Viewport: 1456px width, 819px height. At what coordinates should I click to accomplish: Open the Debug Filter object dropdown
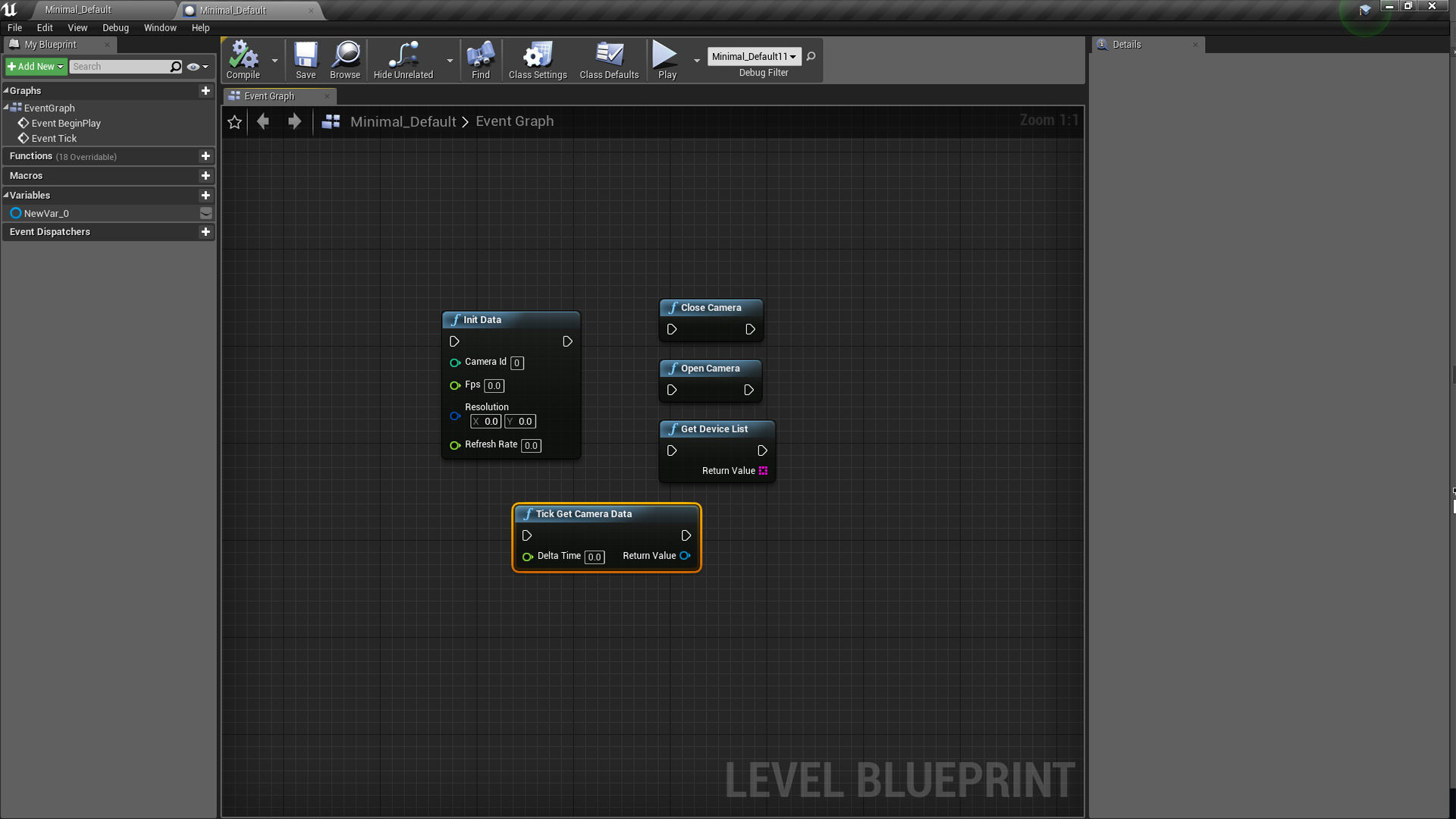[754, 56]
